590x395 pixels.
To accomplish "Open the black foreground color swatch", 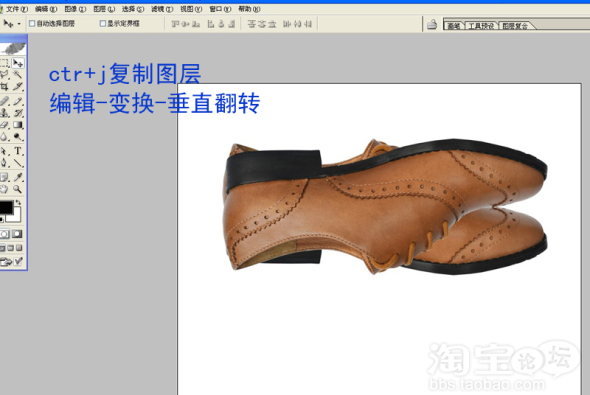I will coord(5,207).
